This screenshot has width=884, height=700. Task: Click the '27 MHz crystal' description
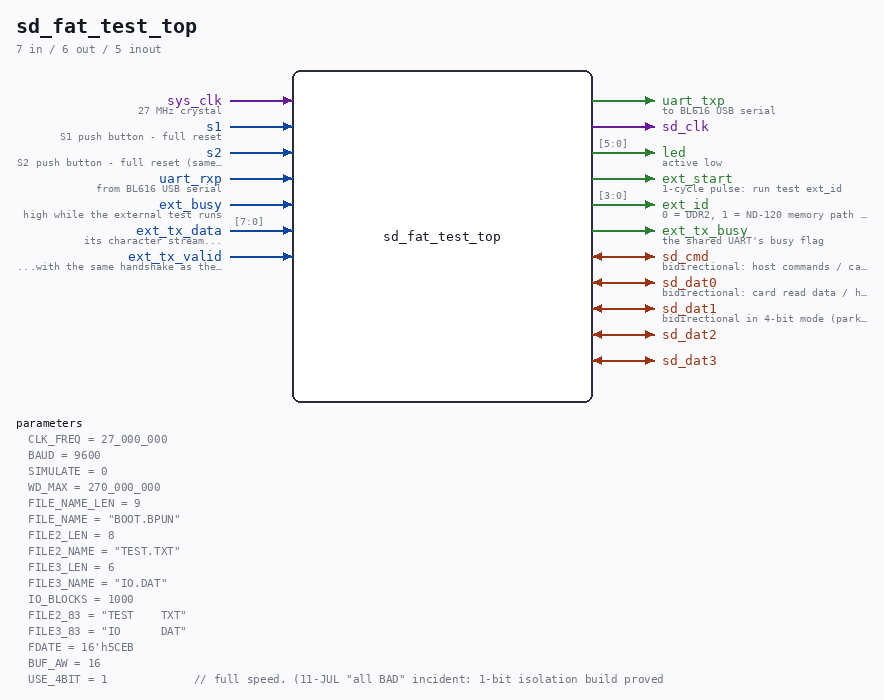click(x=180, y=110)
